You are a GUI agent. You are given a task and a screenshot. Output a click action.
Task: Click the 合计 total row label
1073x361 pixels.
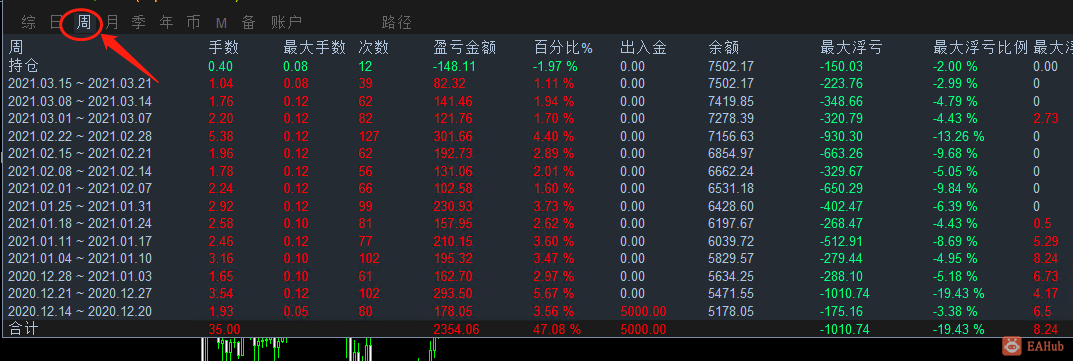point(23,329)
